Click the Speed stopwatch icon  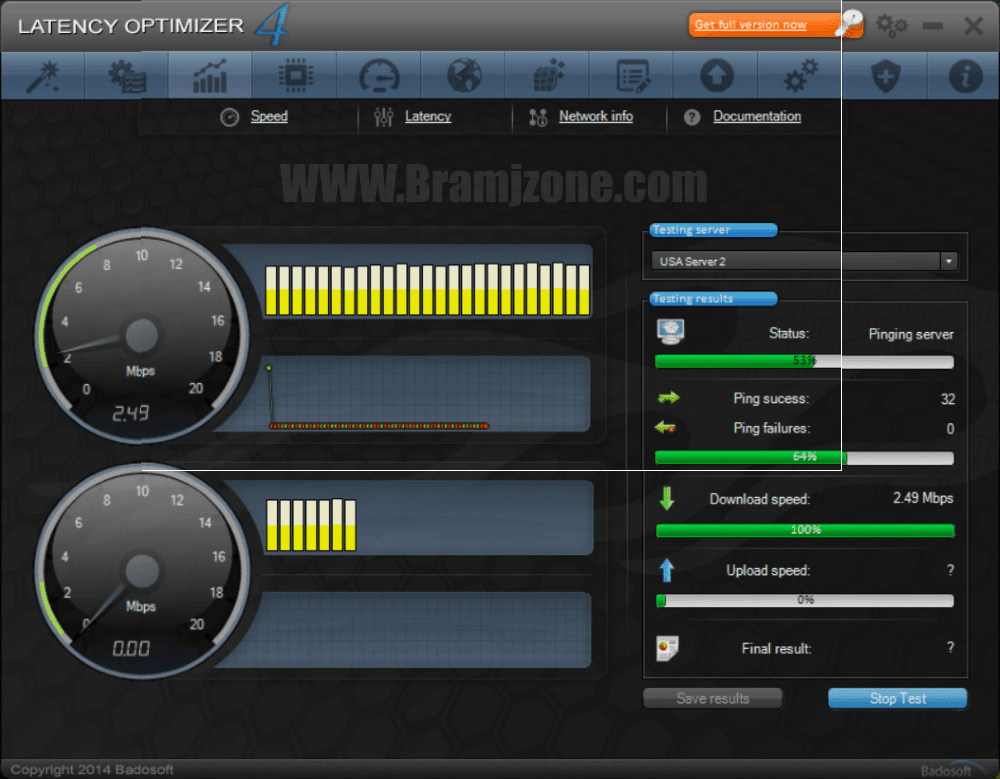click(230, 117)
